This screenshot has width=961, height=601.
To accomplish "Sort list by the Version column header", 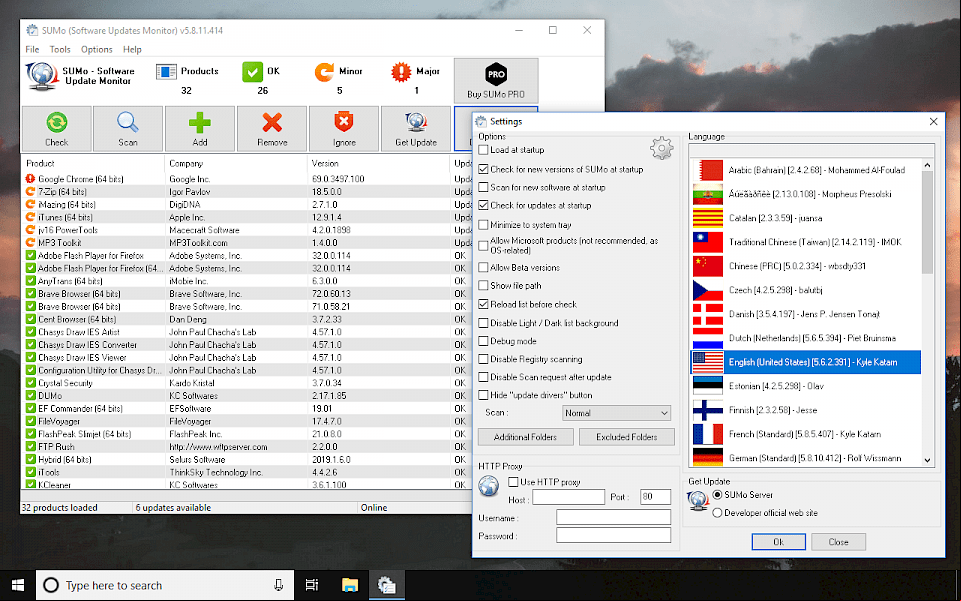I will pos(378,164).
